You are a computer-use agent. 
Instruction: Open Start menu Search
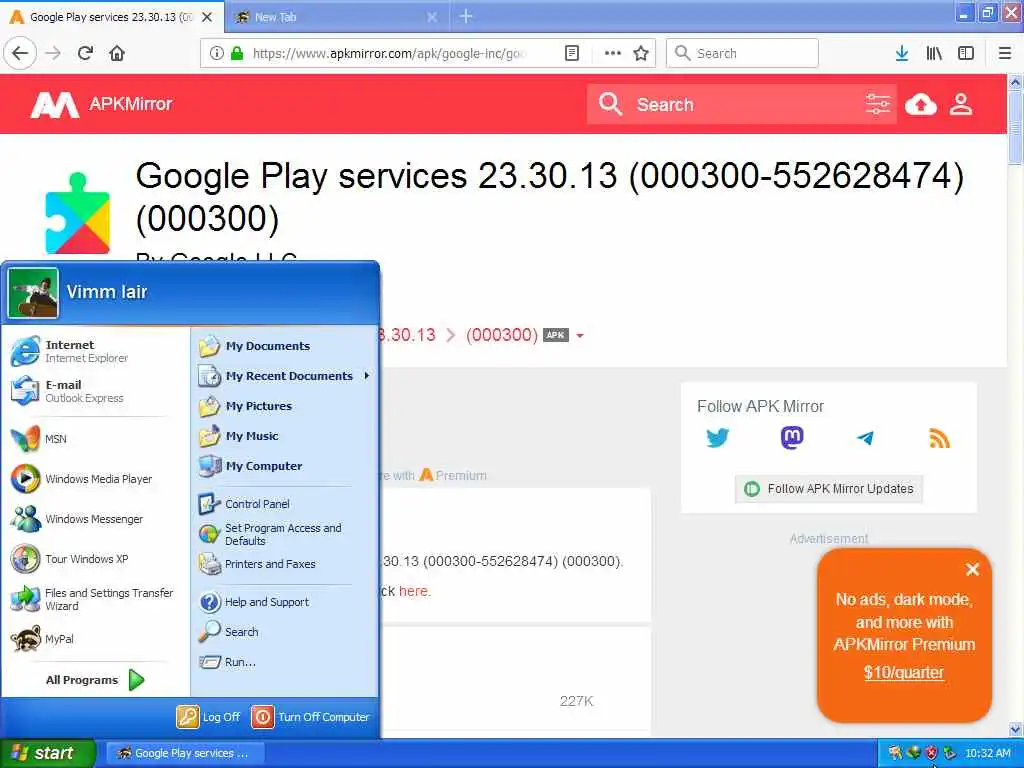coord(284,632)
